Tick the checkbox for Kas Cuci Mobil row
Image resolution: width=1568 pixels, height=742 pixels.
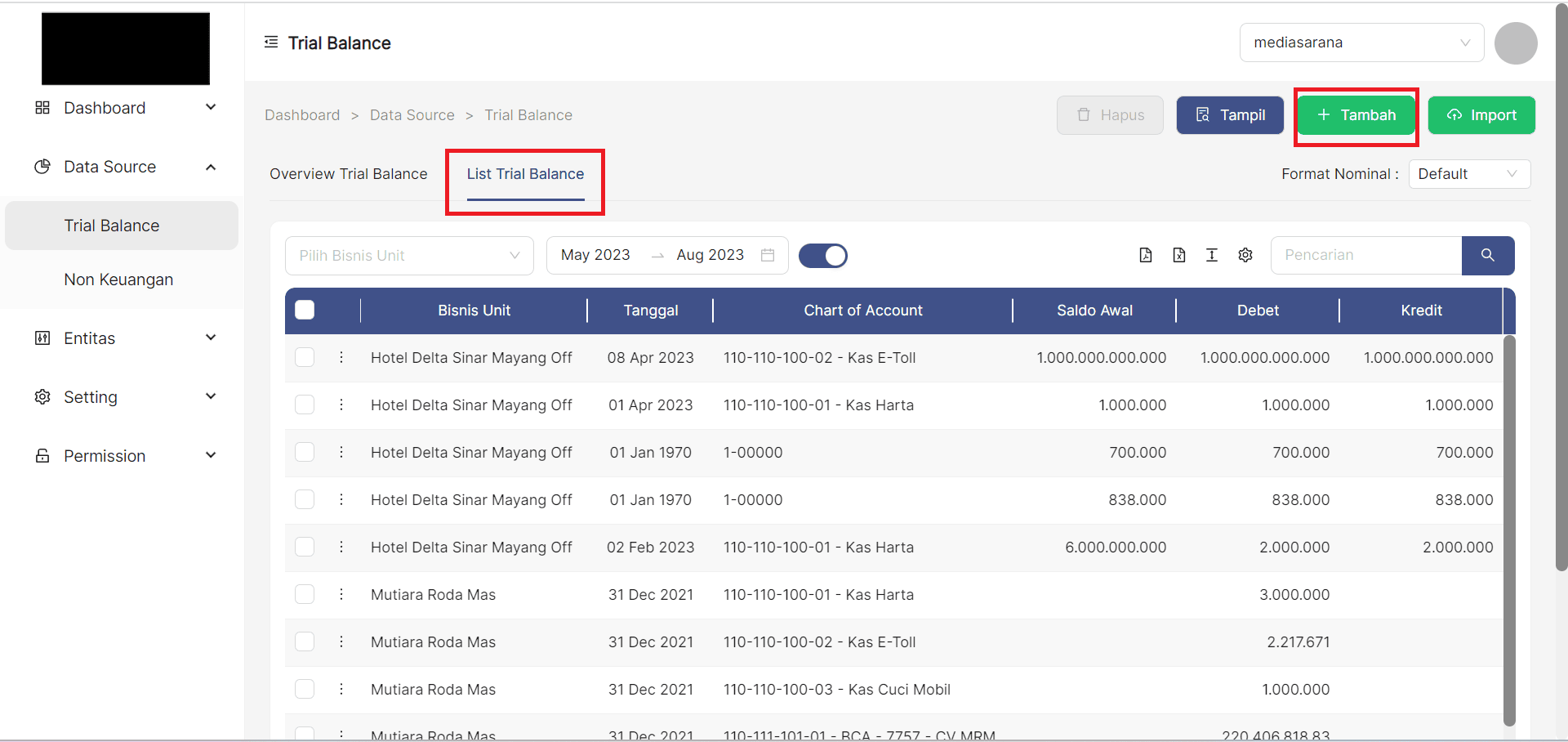pos(305,689)
